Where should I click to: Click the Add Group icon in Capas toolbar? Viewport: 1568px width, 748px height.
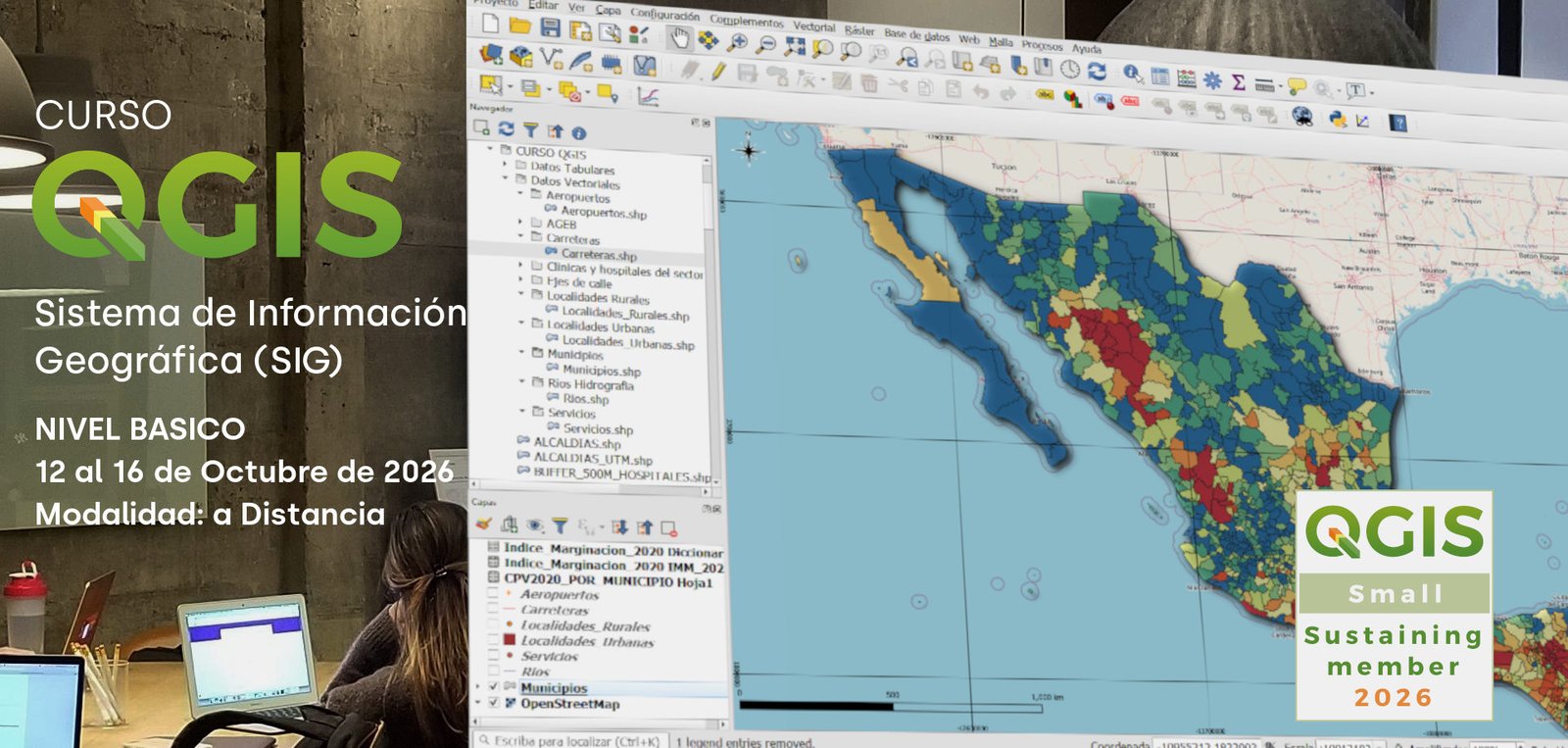tap(510, 524)
